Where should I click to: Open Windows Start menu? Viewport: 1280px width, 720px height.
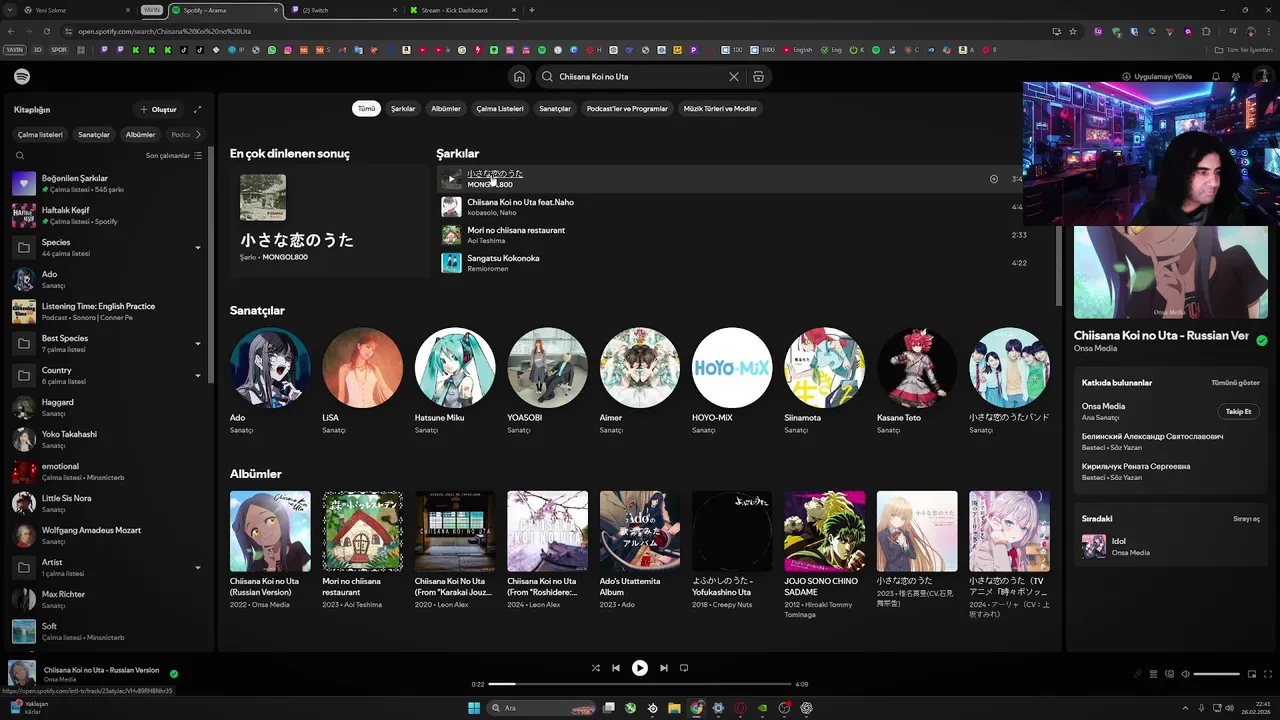tap(474, 708)
